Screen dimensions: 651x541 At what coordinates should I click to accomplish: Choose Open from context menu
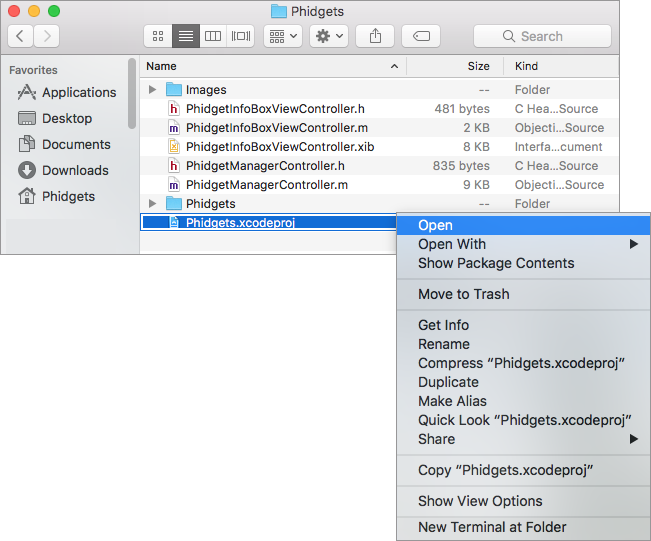click(524, 225)
